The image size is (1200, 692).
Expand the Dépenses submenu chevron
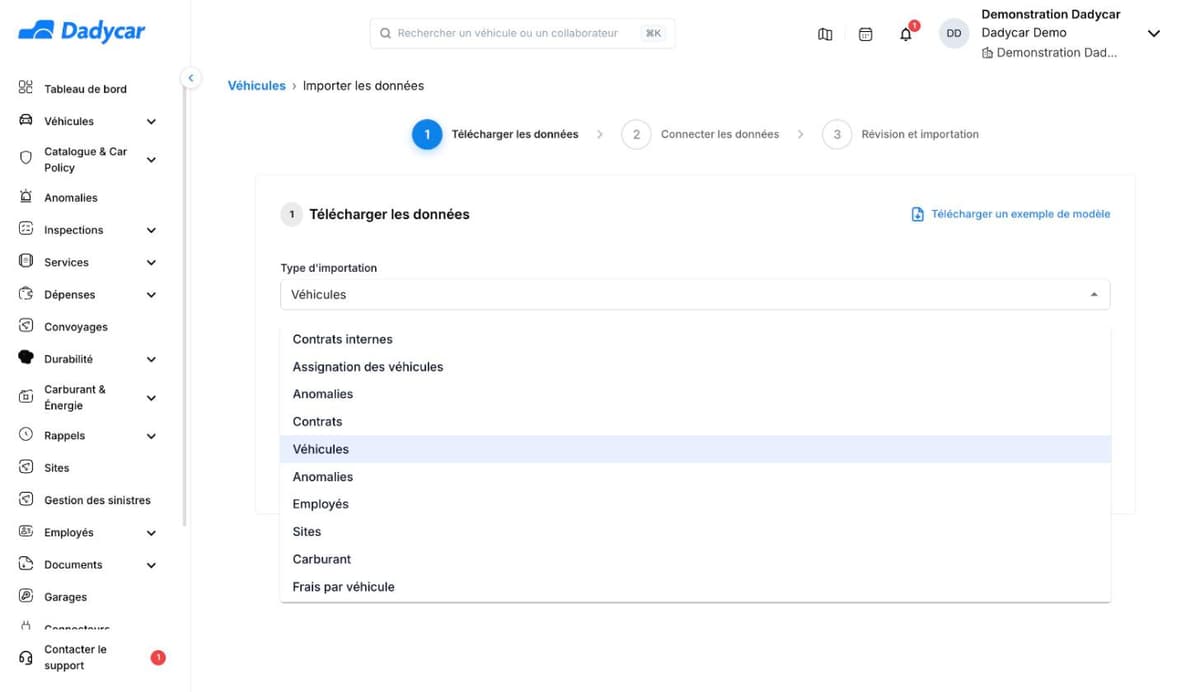point(151,295)
